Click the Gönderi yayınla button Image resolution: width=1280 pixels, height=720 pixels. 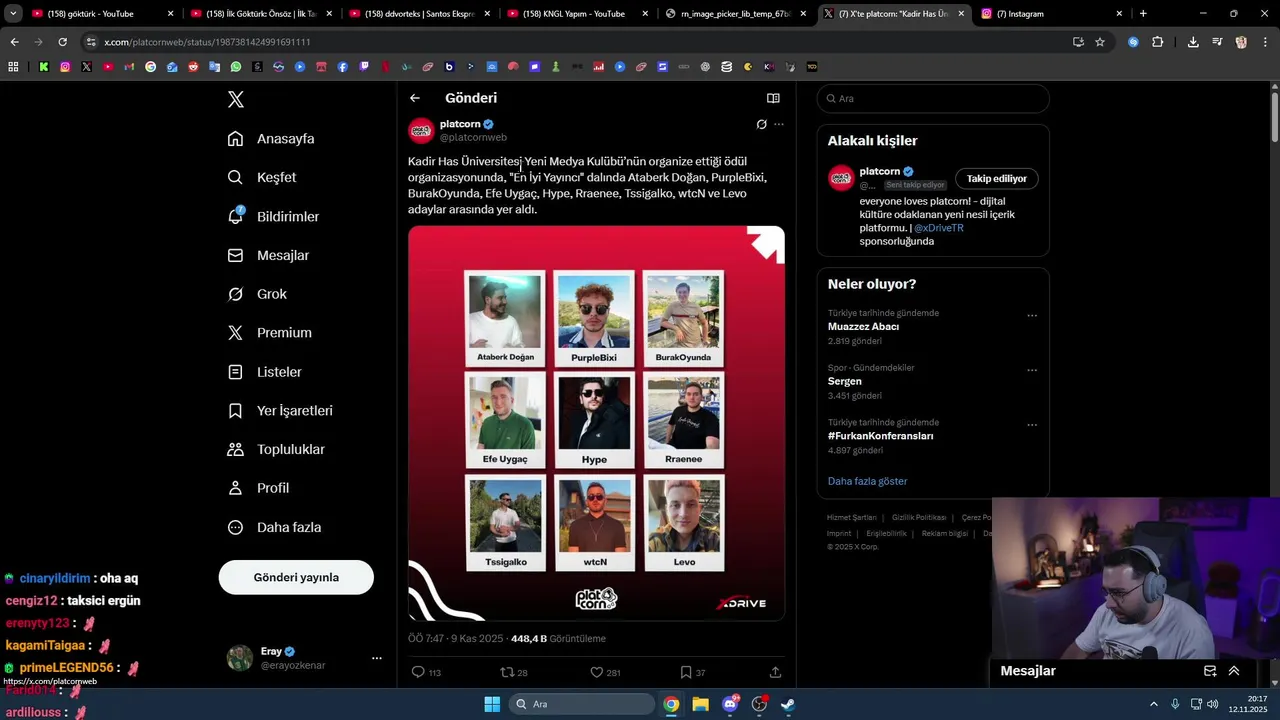(x=296, y=577)
